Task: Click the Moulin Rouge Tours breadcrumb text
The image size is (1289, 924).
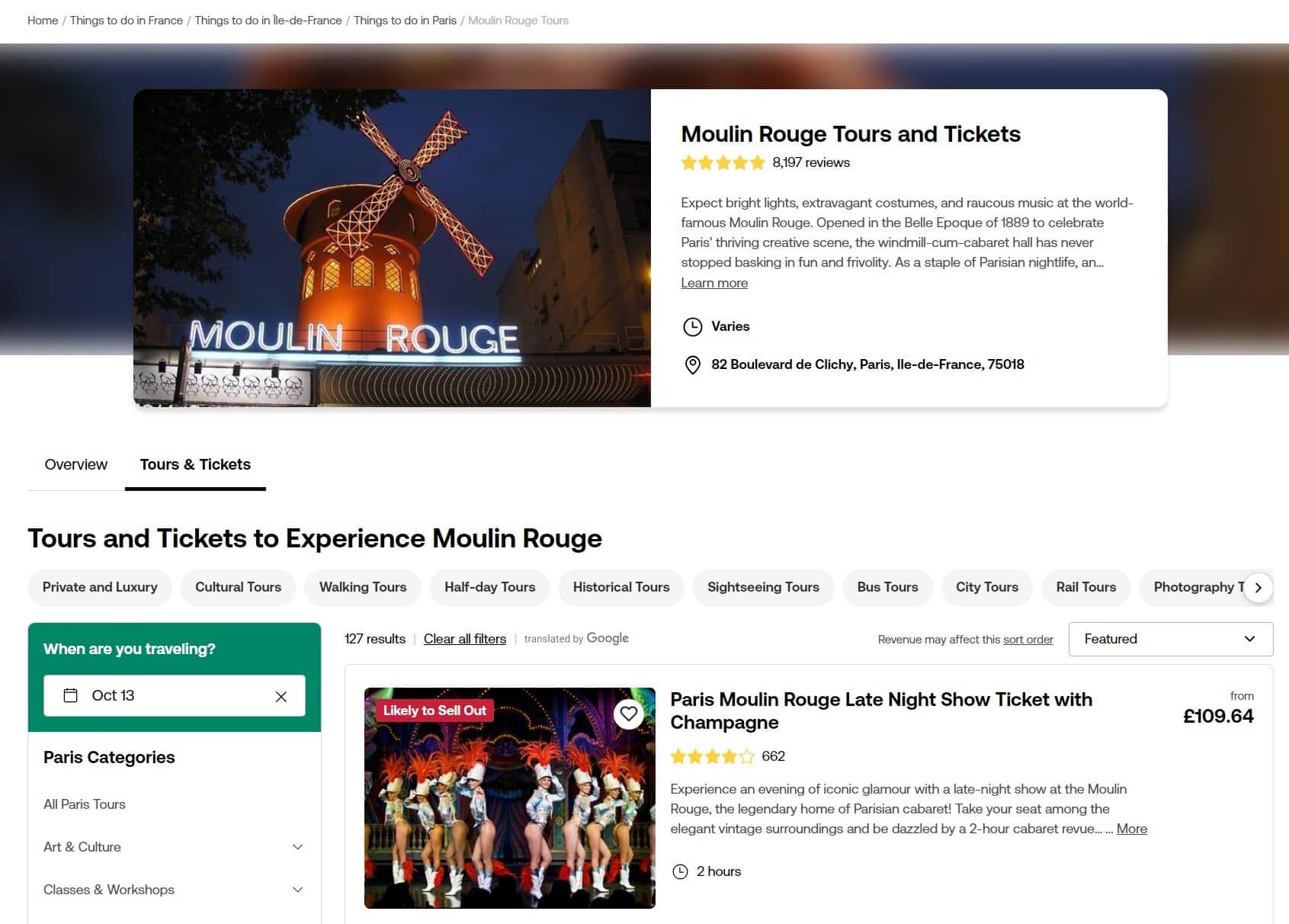Action: point(518,21)
